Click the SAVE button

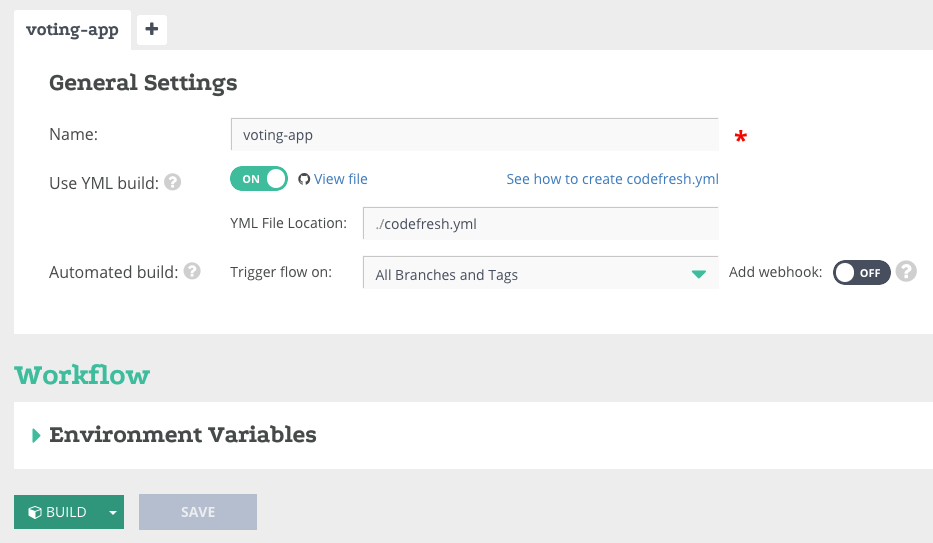click(198, 512)
